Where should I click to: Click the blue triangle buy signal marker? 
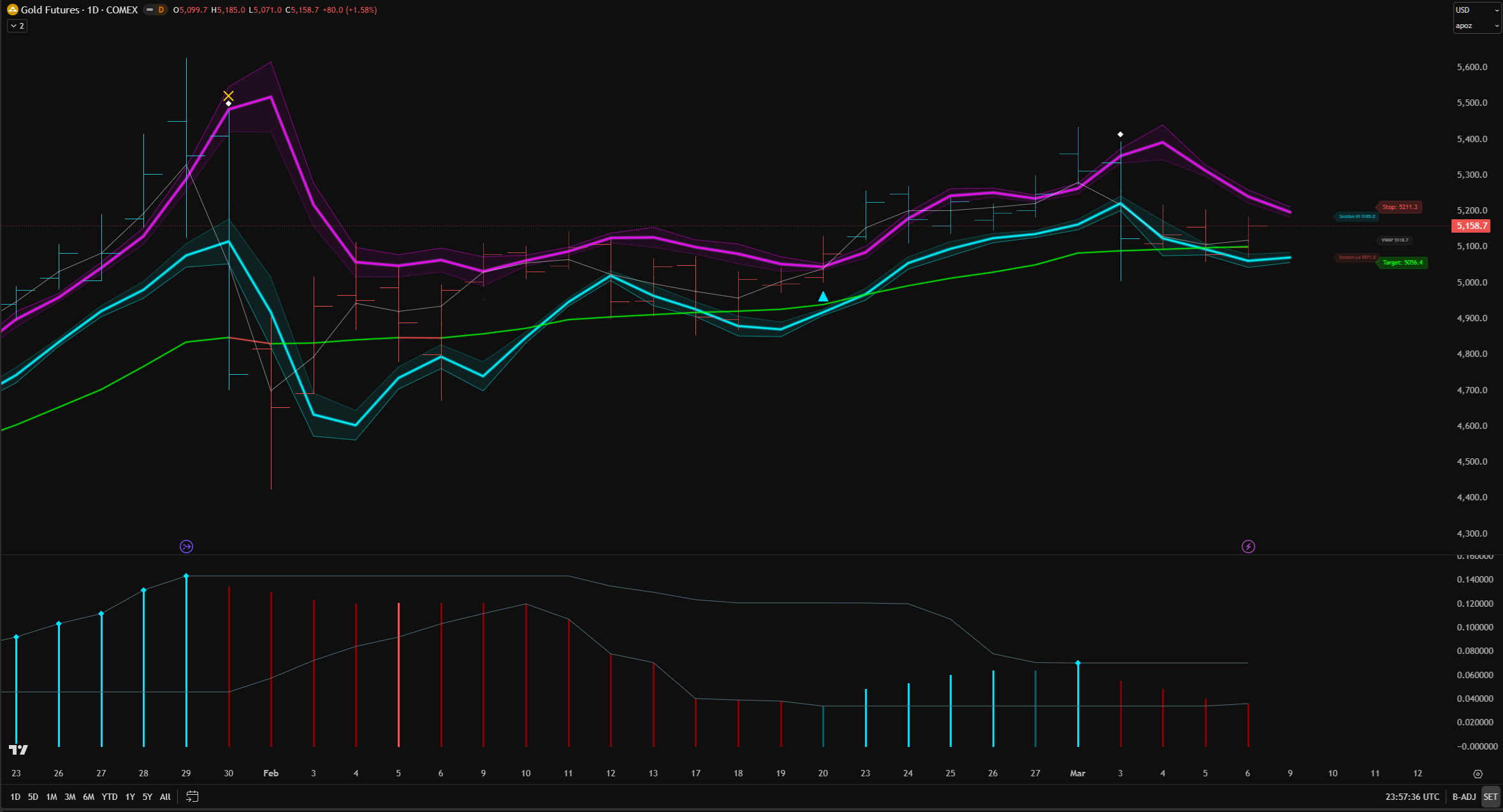pyautogui.click(x=823, y=296)
